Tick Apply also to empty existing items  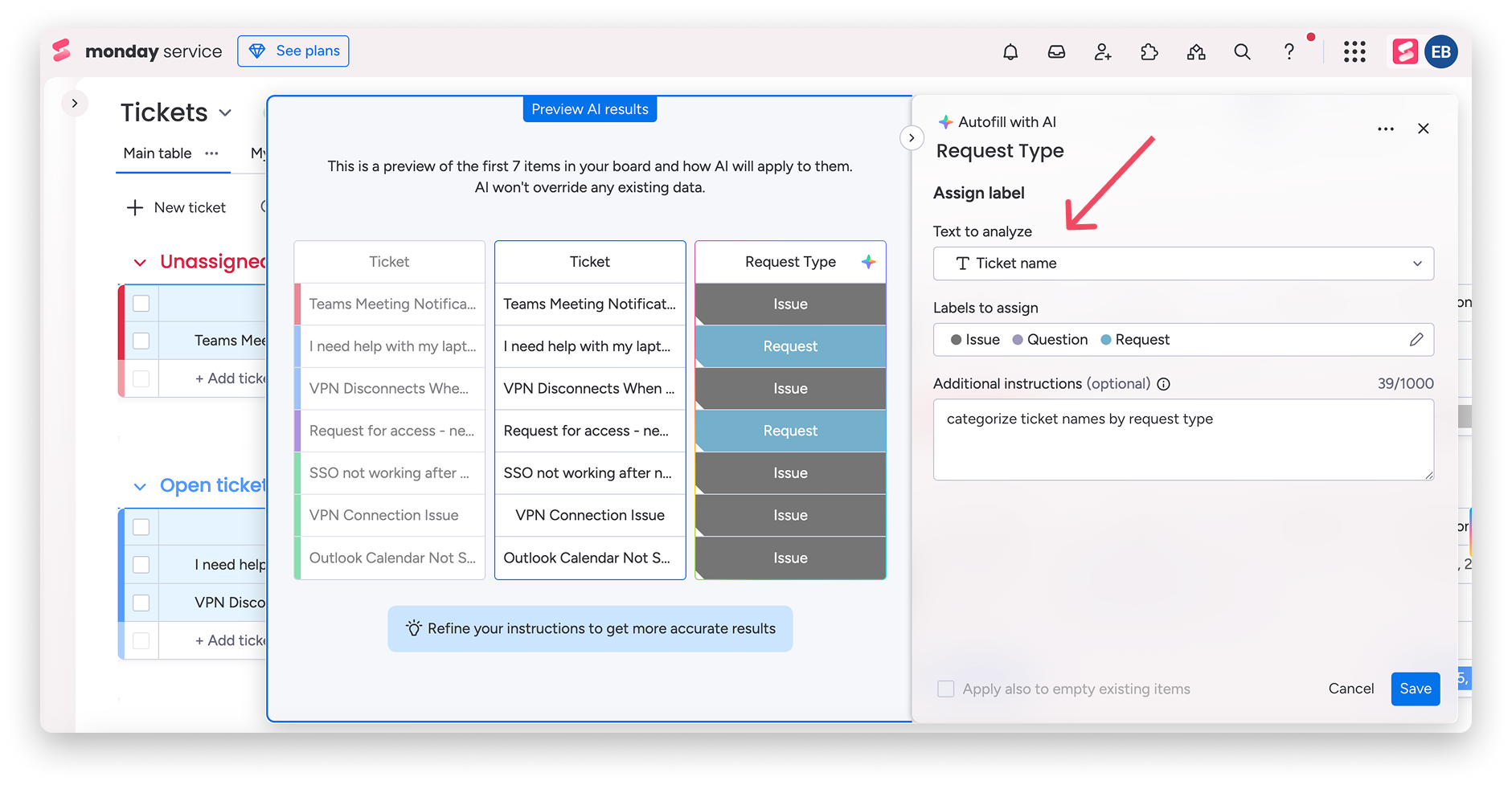[x=946, y=689]
